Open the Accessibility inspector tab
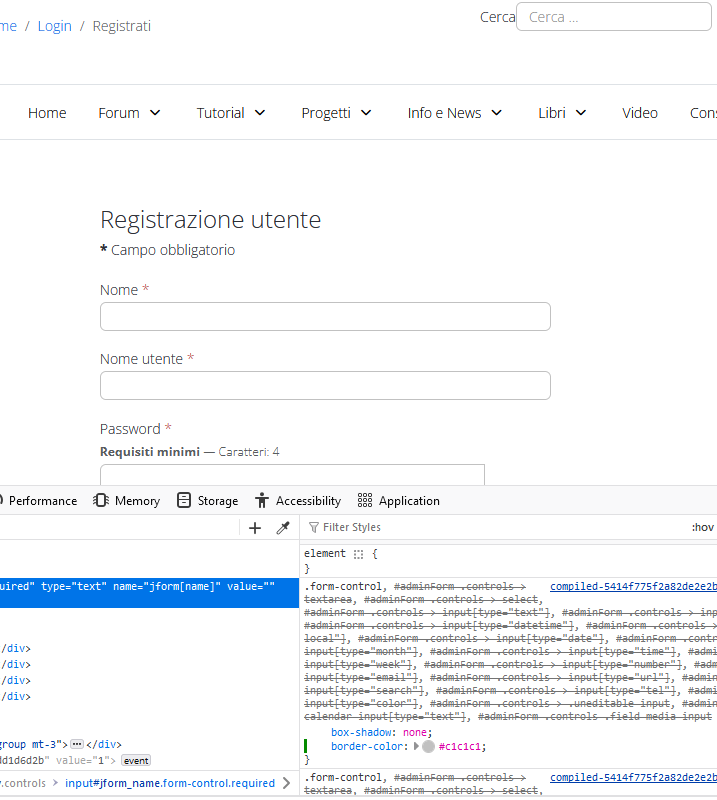 (x=297, y=501)
